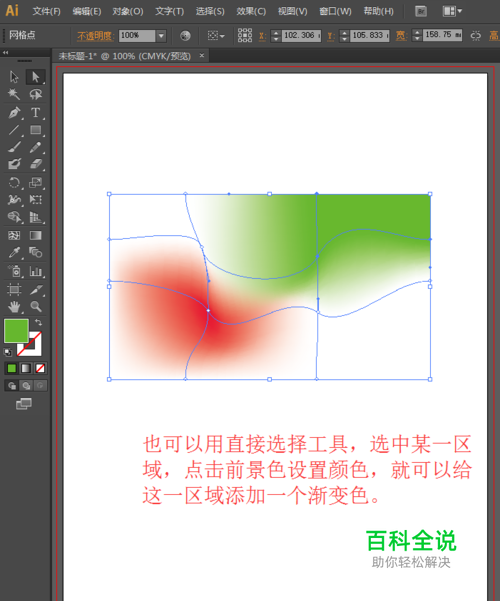Select the Slice tool

(36, 289)
